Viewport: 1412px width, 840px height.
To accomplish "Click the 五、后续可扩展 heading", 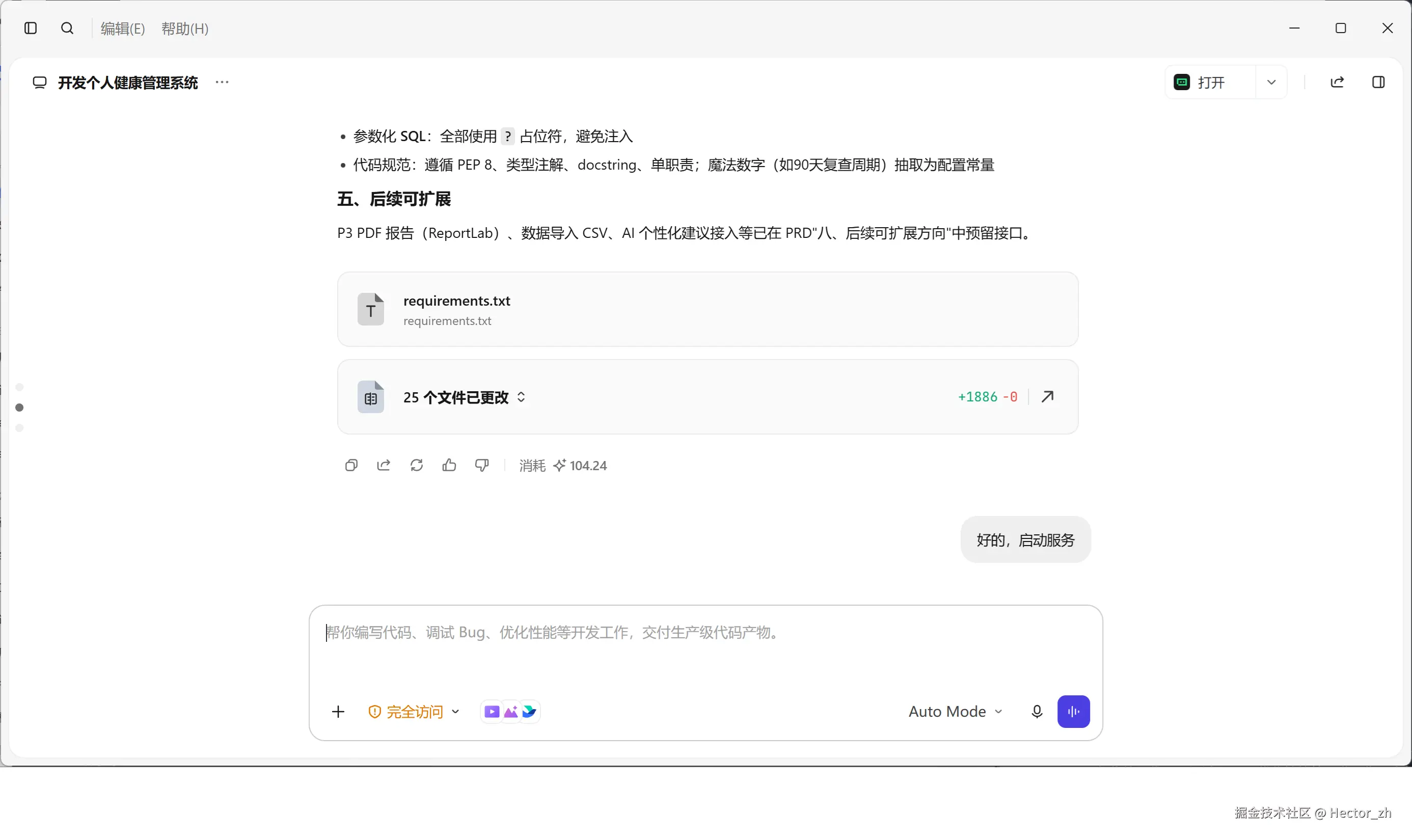I will [x=394, y=199].
